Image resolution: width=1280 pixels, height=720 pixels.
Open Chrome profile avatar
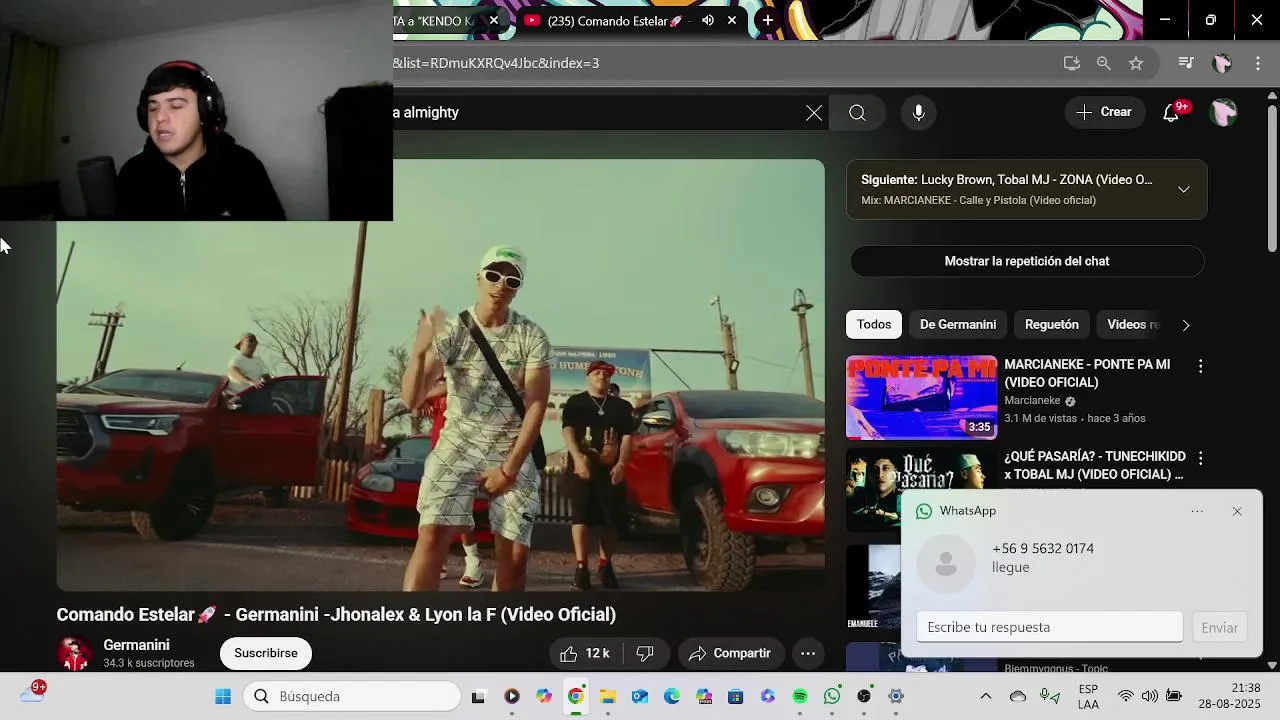[1221, 63]
